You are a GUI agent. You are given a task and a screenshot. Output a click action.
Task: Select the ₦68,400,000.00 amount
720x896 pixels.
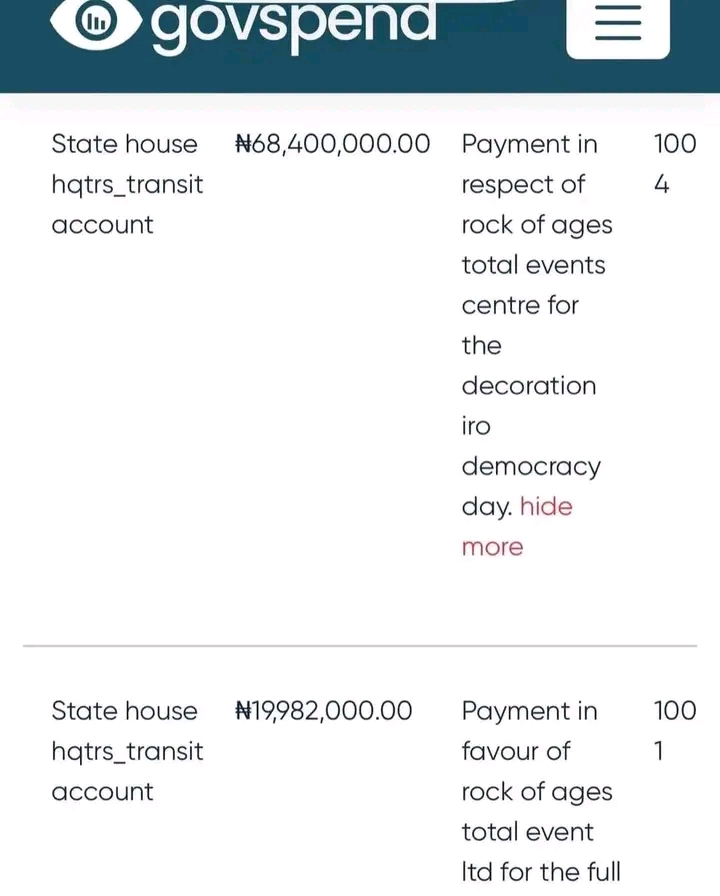point(333,144)
